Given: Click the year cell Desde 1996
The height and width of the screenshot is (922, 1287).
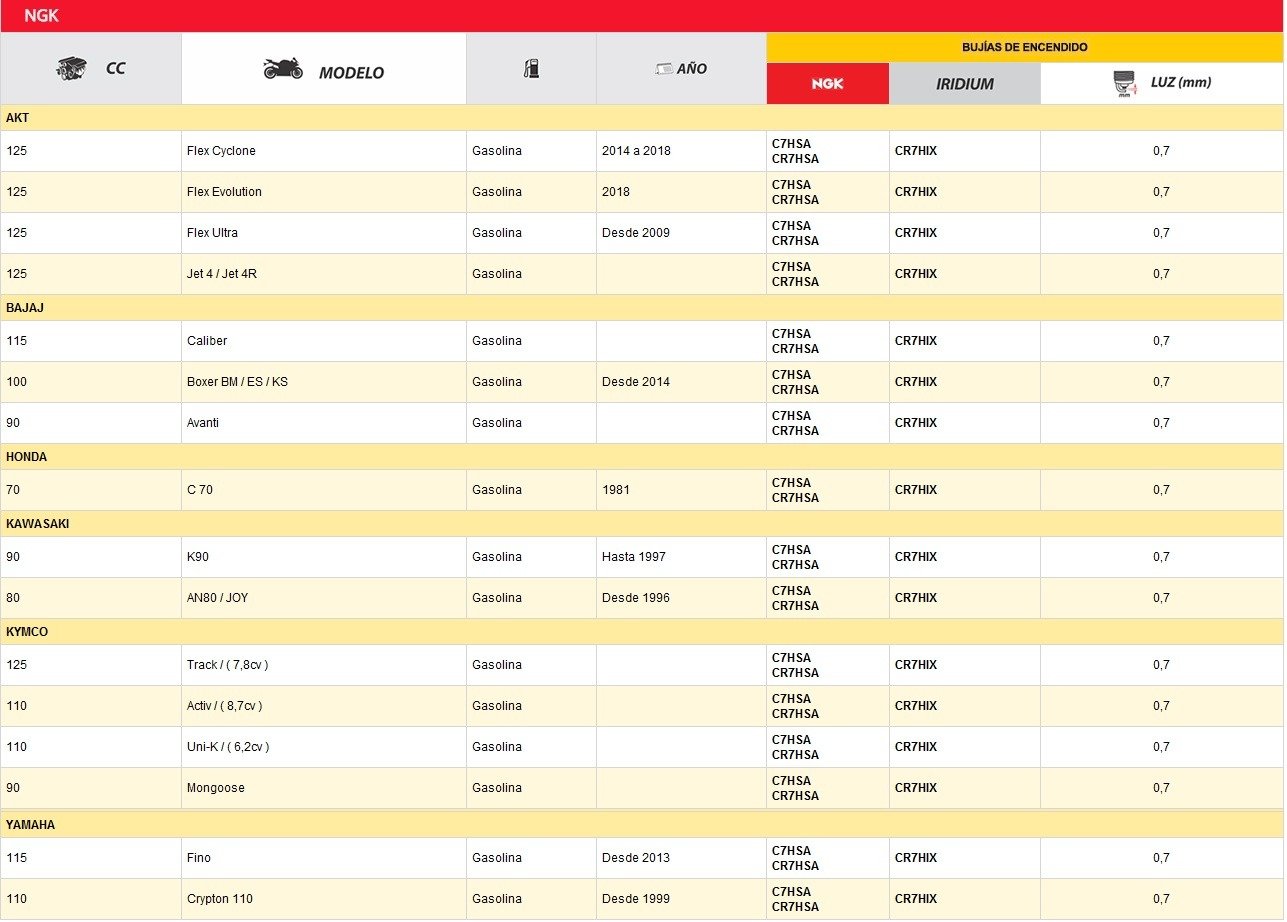Looking at the screenshot, I should tap(682, 598).
